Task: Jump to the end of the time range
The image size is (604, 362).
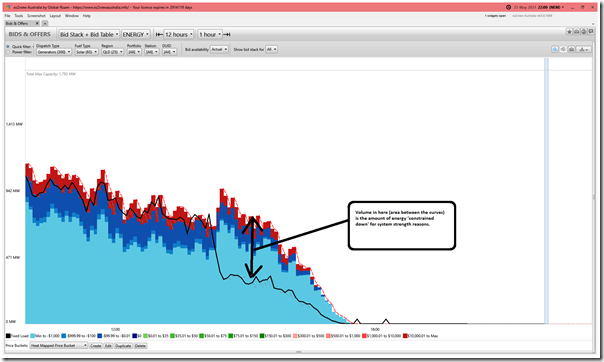Action: click(227, 35)
